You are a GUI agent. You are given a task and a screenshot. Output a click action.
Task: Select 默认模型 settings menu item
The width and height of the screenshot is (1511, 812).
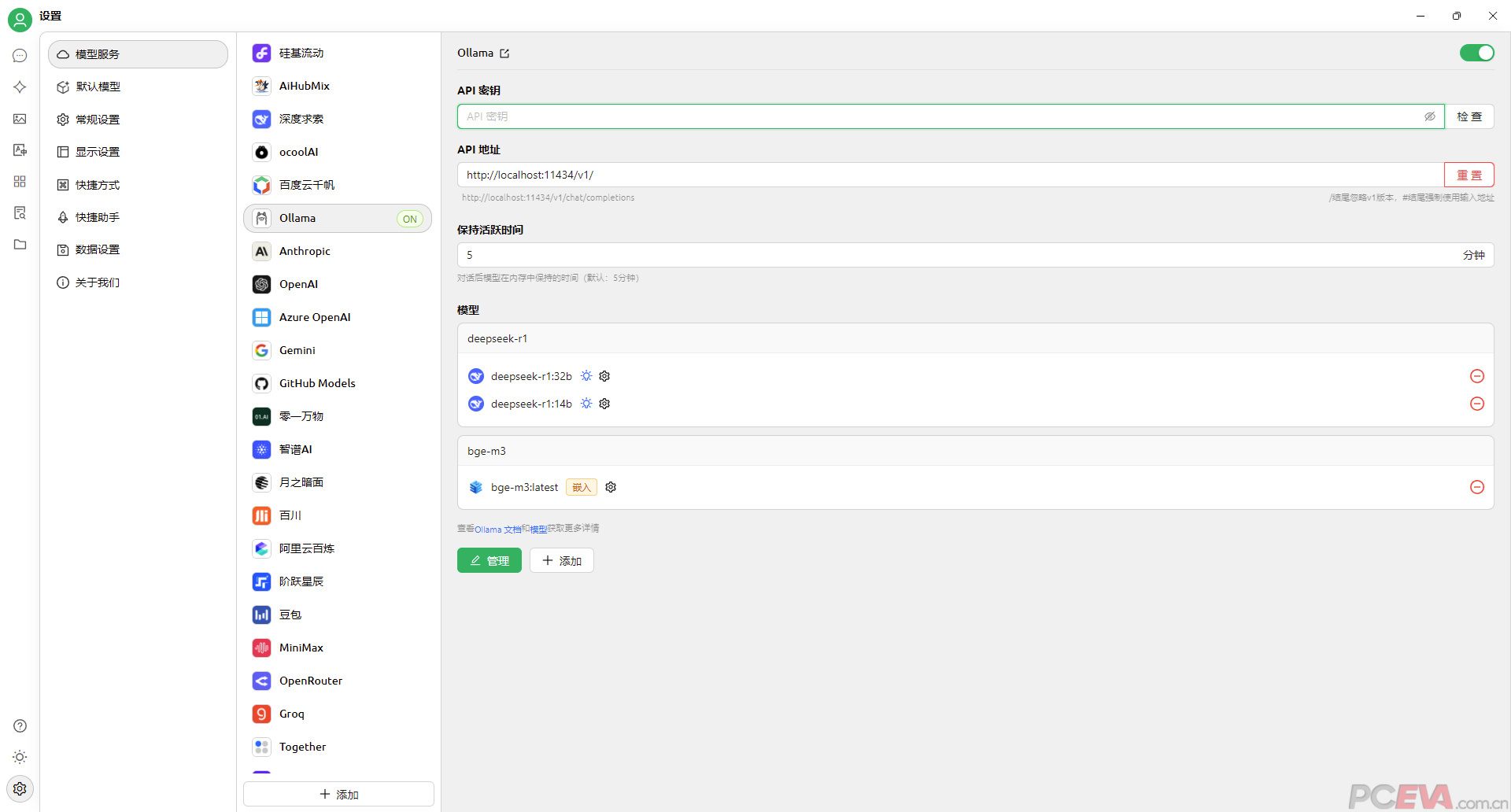(x=98, y=87)
